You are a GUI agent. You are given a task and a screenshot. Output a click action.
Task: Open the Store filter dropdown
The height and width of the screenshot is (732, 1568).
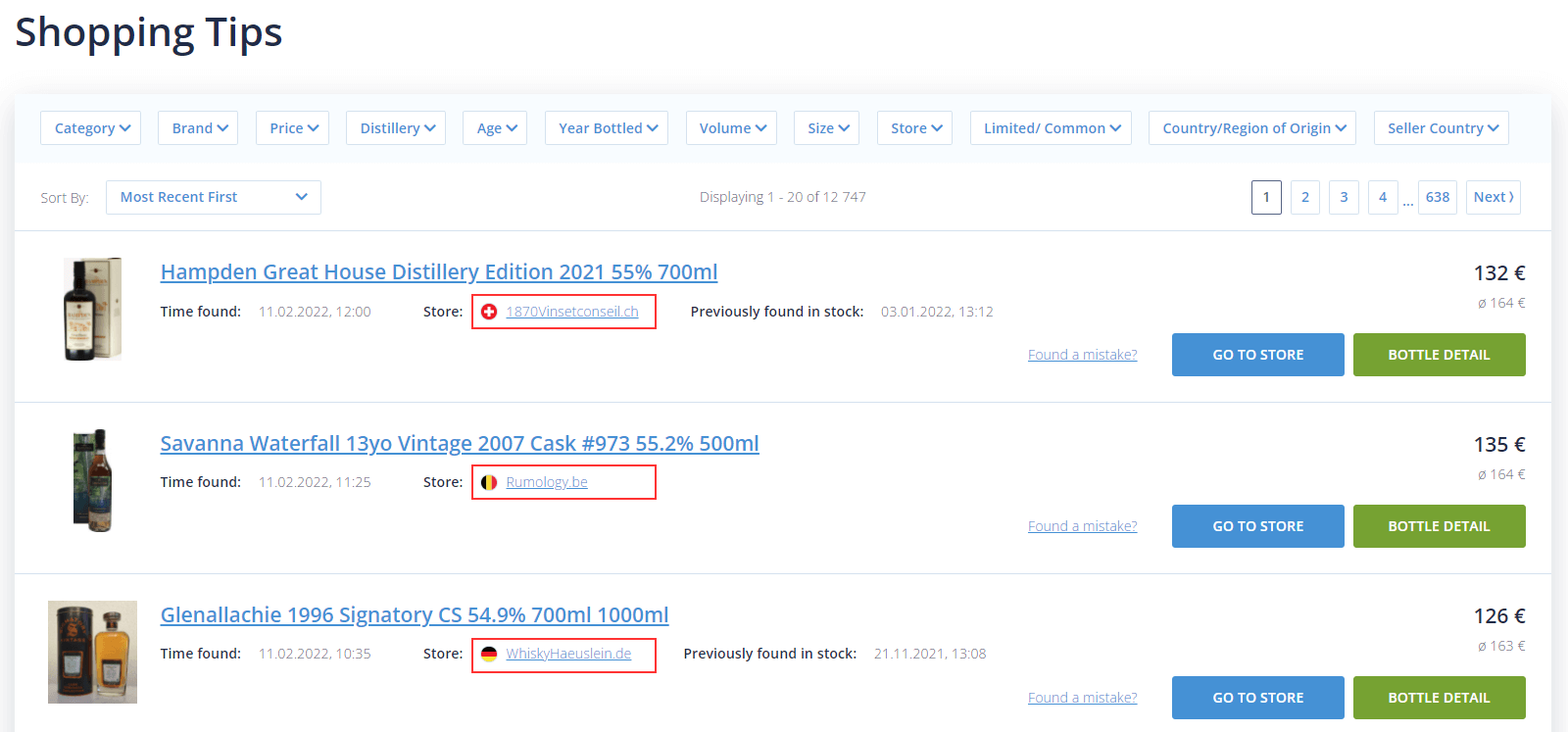coord(914,128)
